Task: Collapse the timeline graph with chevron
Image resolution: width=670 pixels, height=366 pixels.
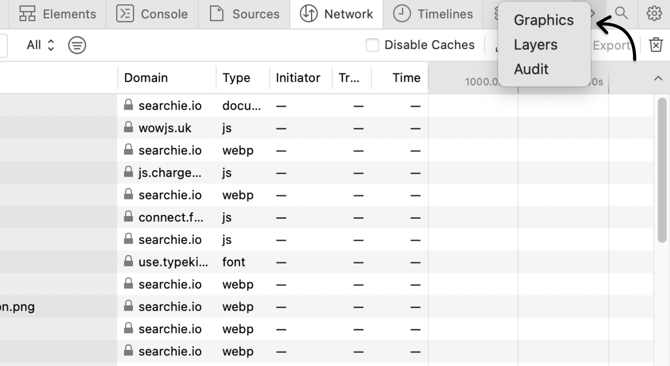Action: click(658, 79)
